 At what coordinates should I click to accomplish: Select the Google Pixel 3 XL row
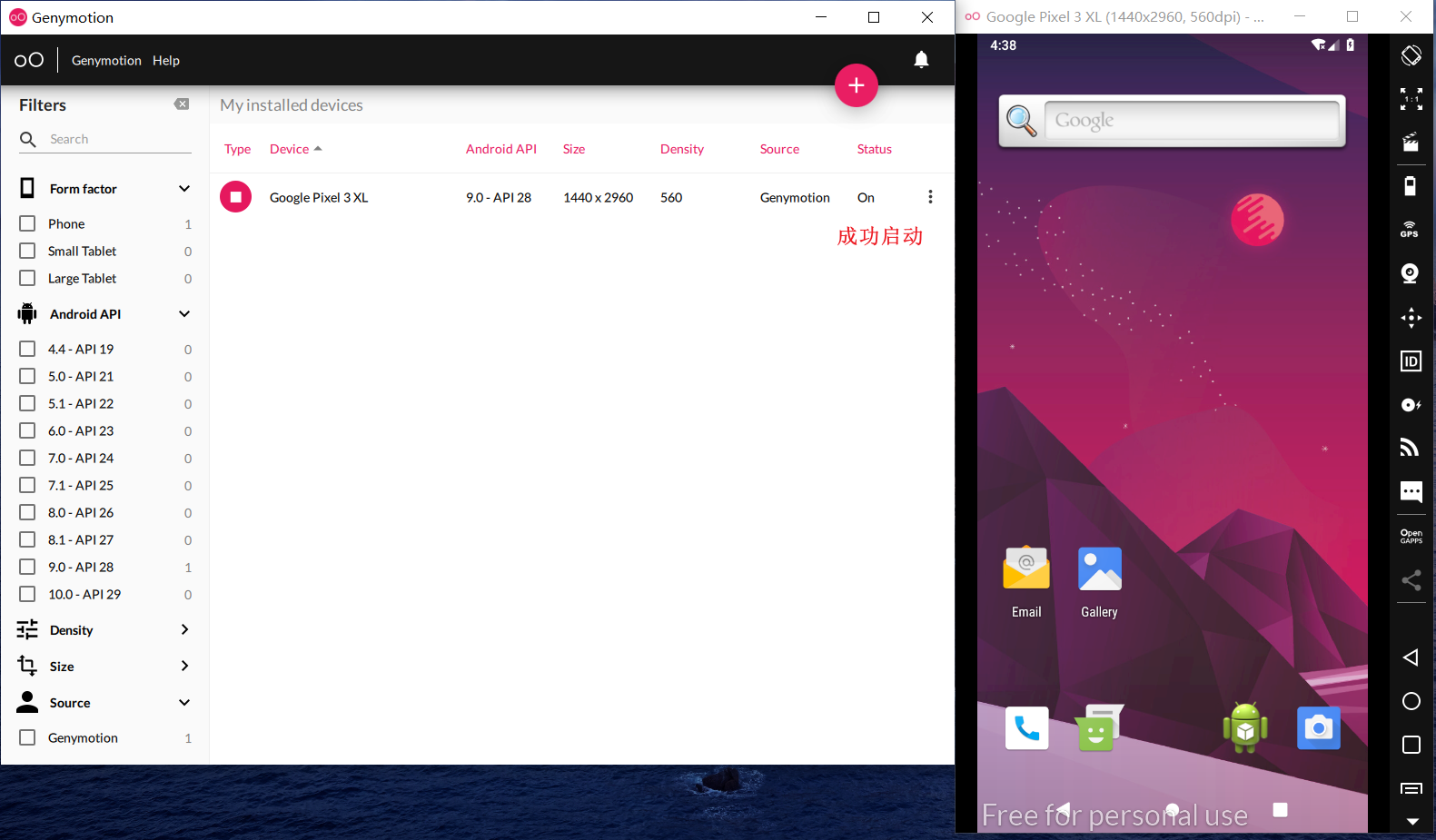pos(582,197)
